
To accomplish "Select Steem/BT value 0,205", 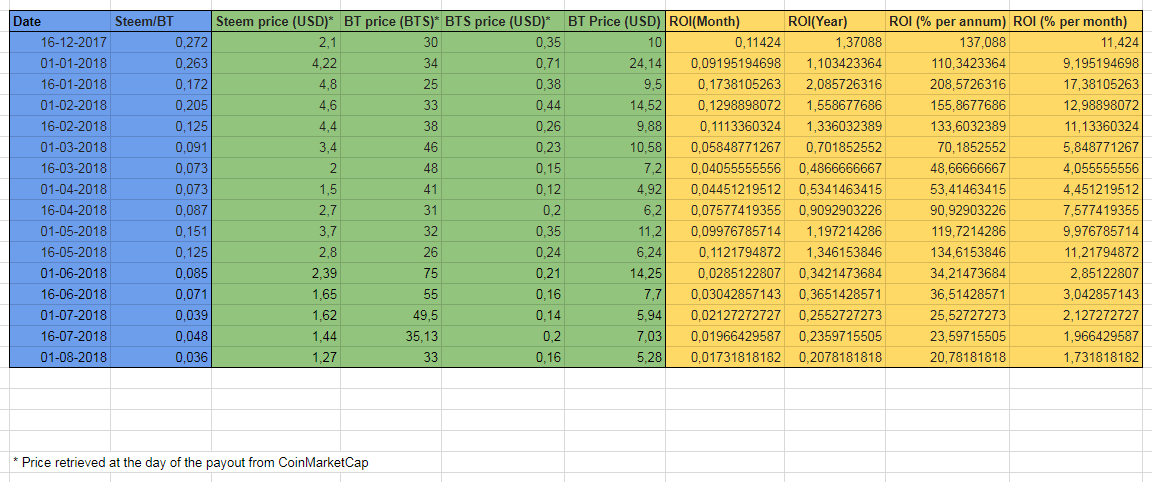I will pos(161,105).
